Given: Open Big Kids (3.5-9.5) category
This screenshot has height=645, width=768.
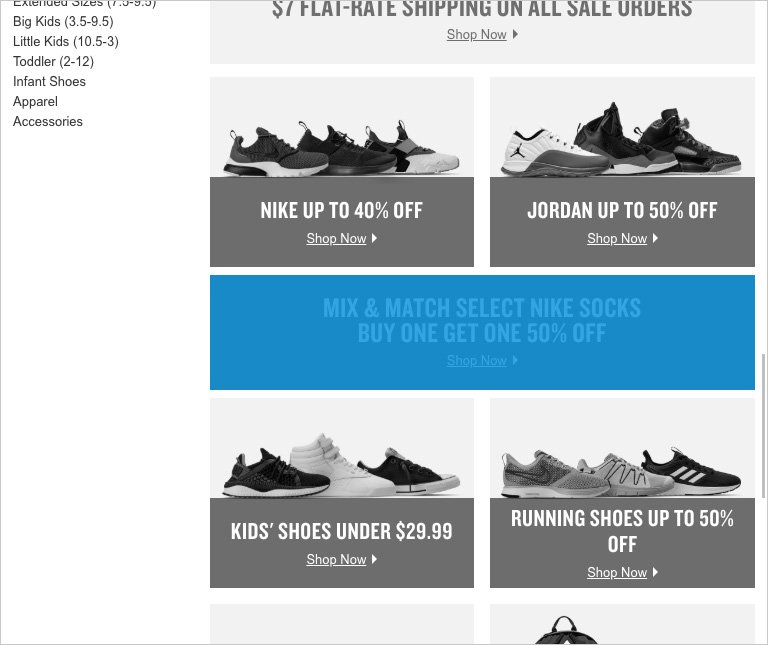Looking at the screenshot, I should click(x=63, y=22).
